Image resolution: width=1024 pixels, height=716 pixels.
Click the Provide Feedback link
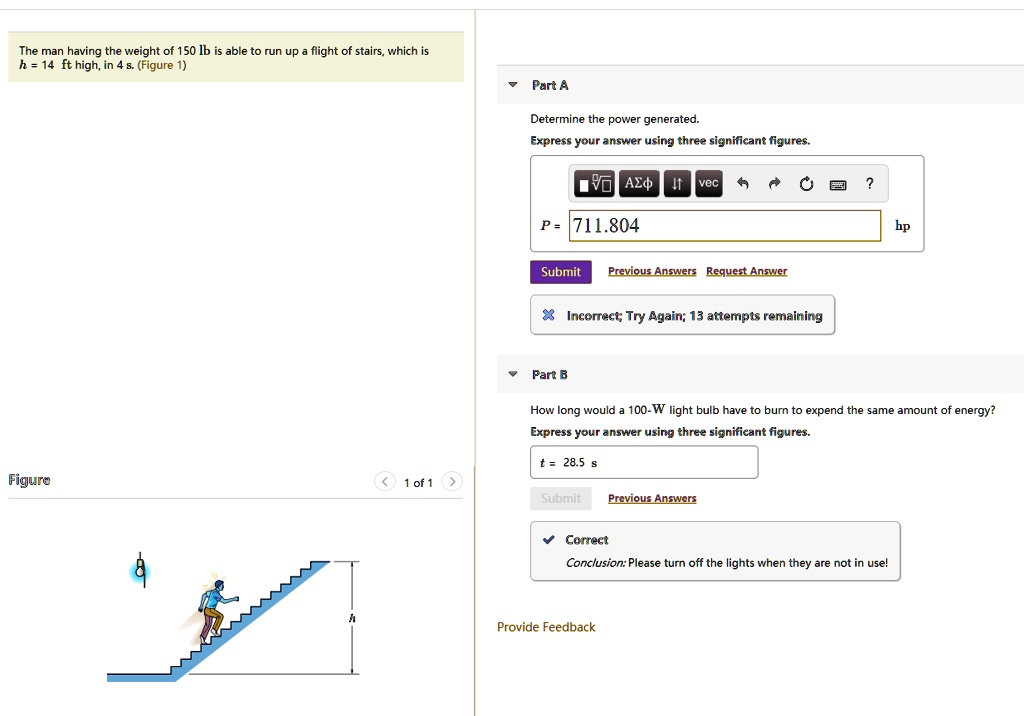[x=546, y=627]
